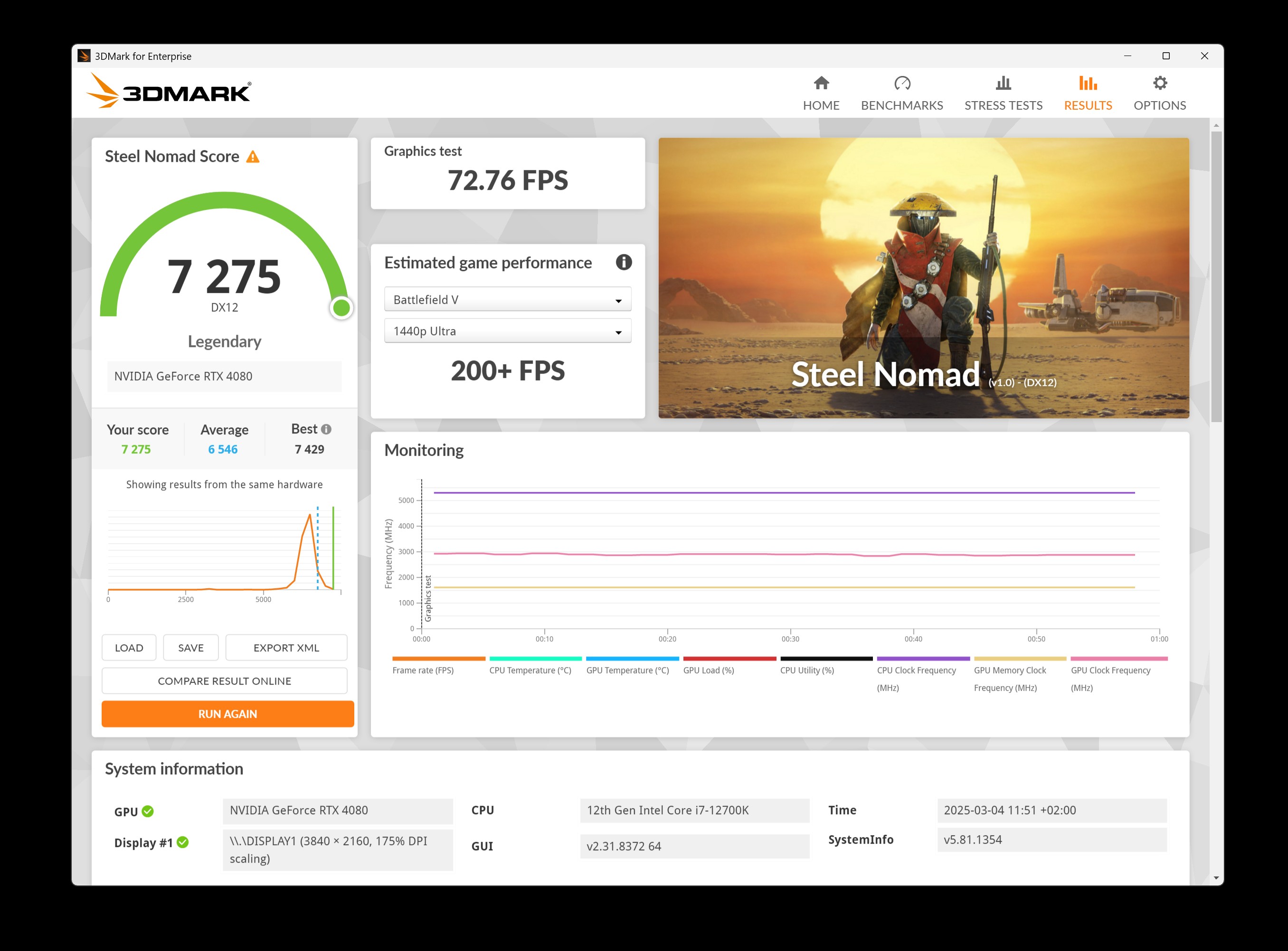Click the green marker line on histogram
Screen dimensions: 1288x951
coord(333,547)
